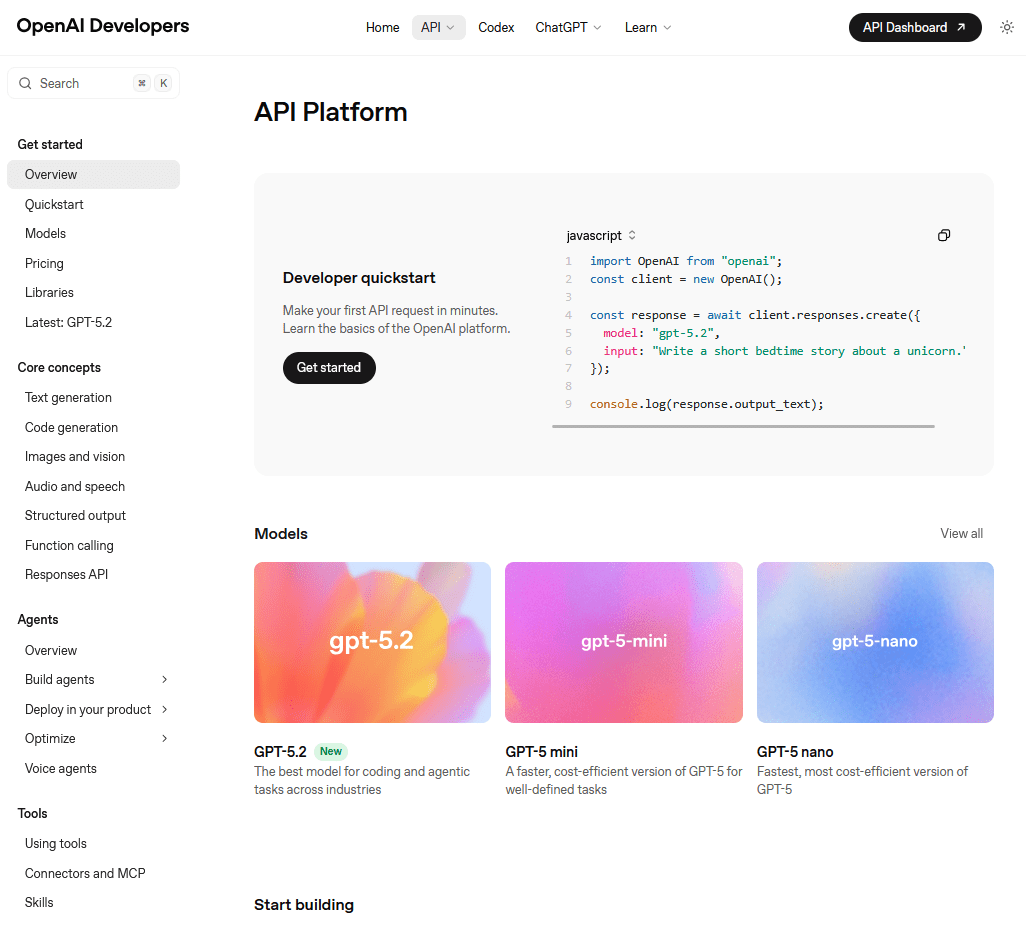Click the search magnifier icon
The image size is (1026, 927).
[x=25, y=83]
